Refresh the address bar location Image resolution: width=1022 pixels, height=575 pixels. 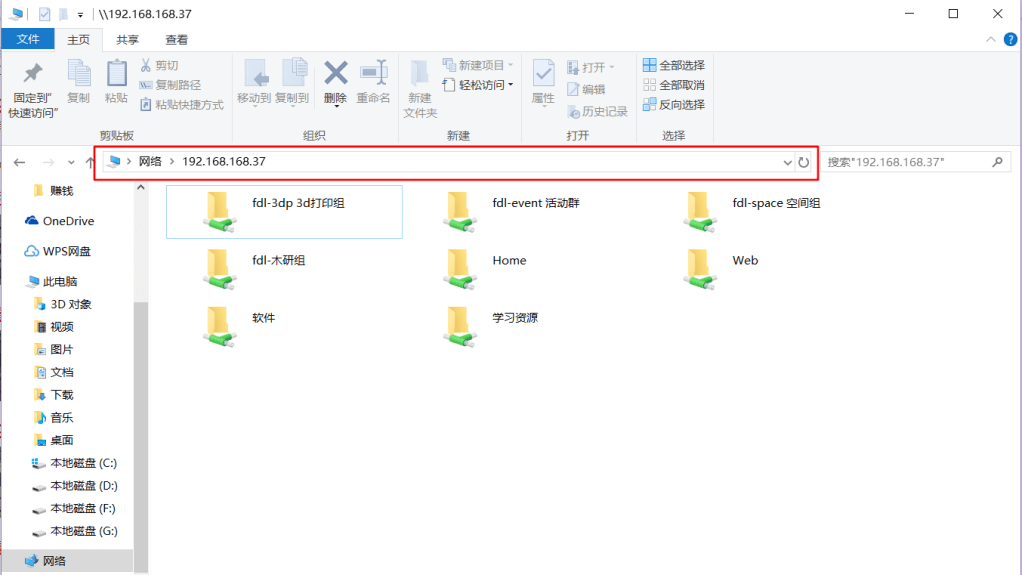(803, 162)
